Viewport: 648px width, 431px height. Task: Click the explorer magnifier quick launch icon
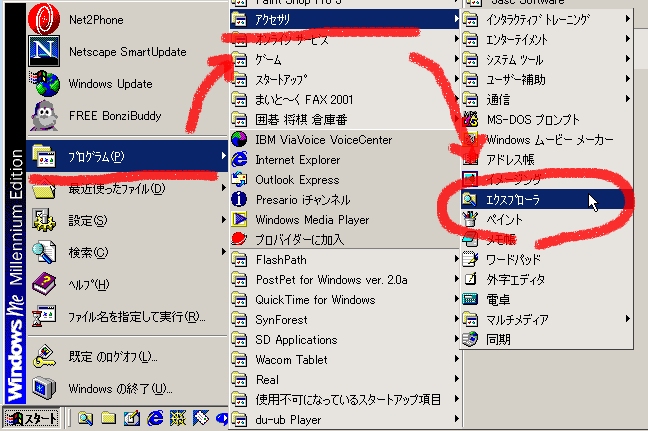click(x=85, y=419)
